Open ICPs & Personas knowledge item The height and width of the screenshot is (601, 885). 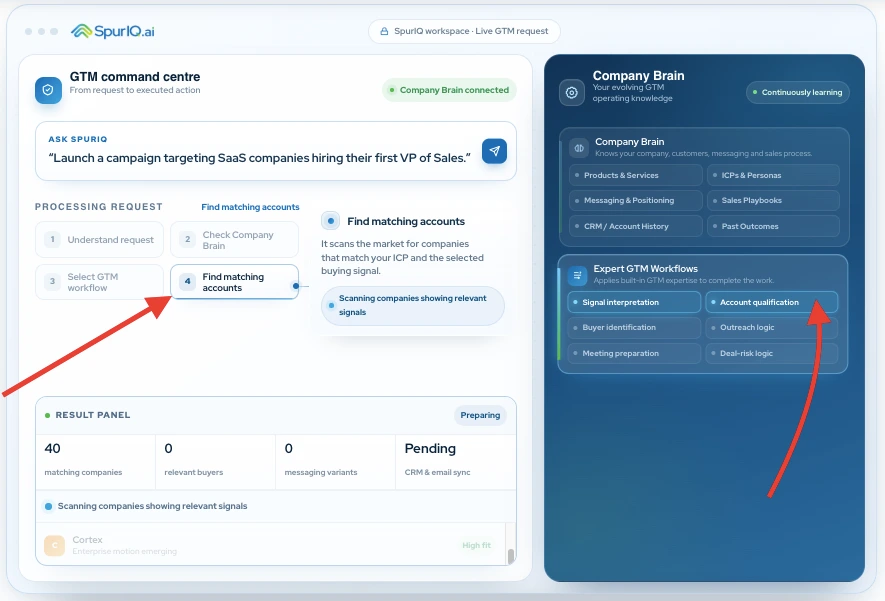point(773,176)
